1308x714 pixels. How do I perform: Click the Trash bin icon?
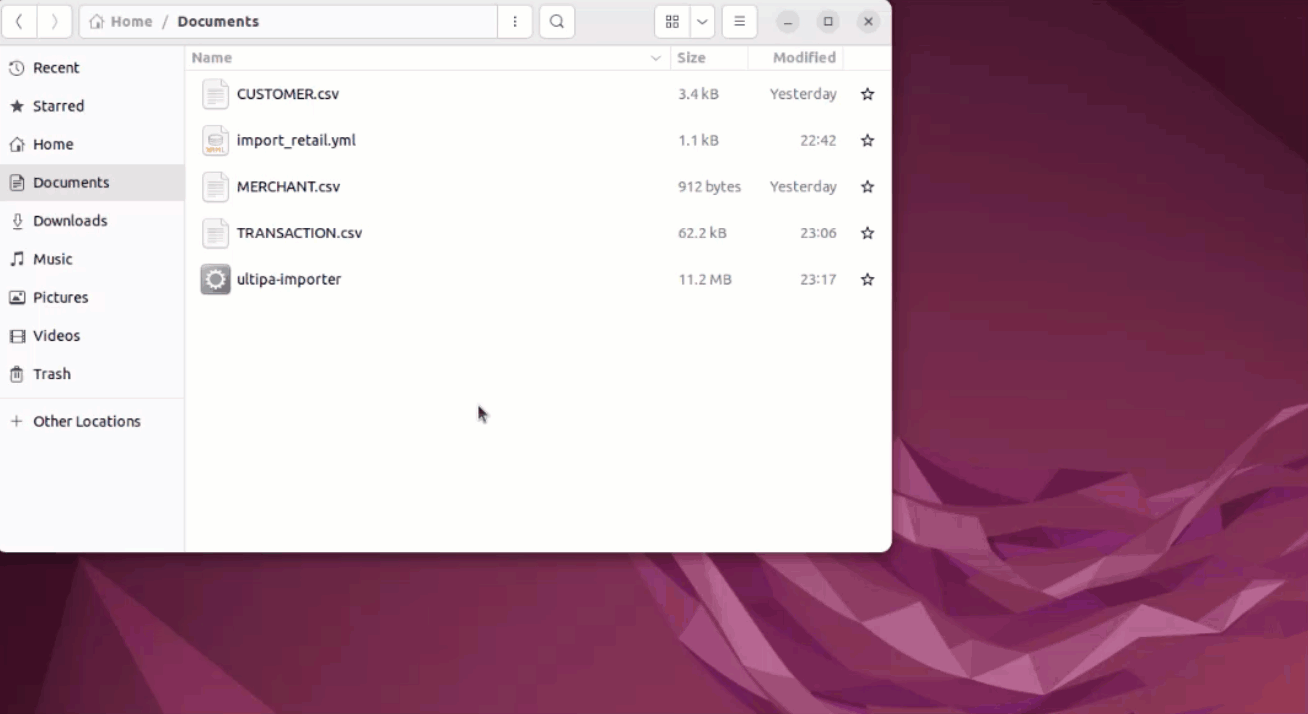tap(16, 374)
